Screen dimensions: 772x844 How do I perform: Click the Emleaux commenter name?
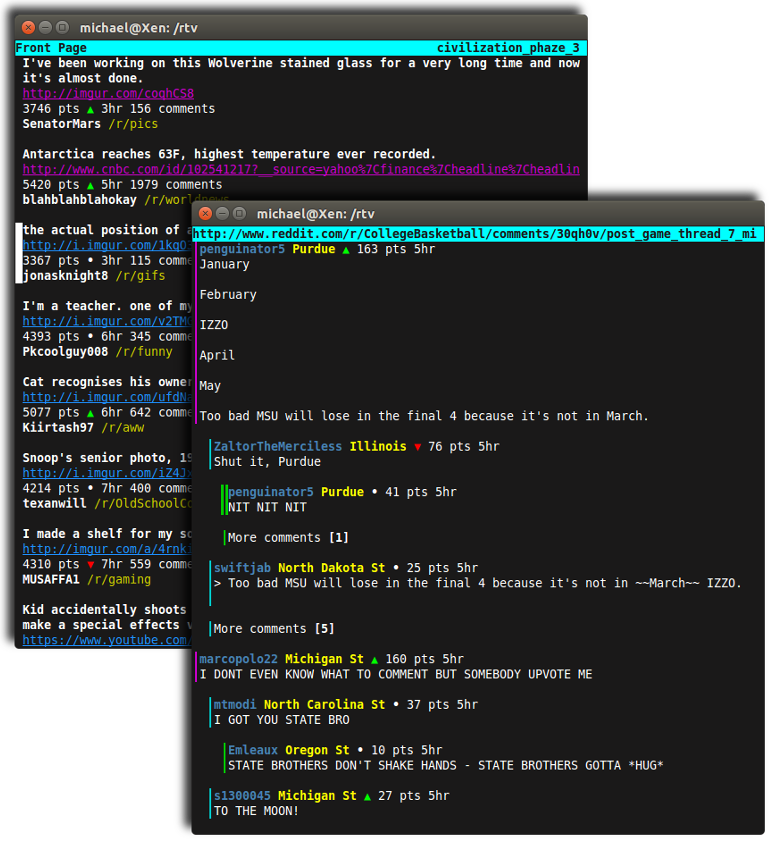252,750
